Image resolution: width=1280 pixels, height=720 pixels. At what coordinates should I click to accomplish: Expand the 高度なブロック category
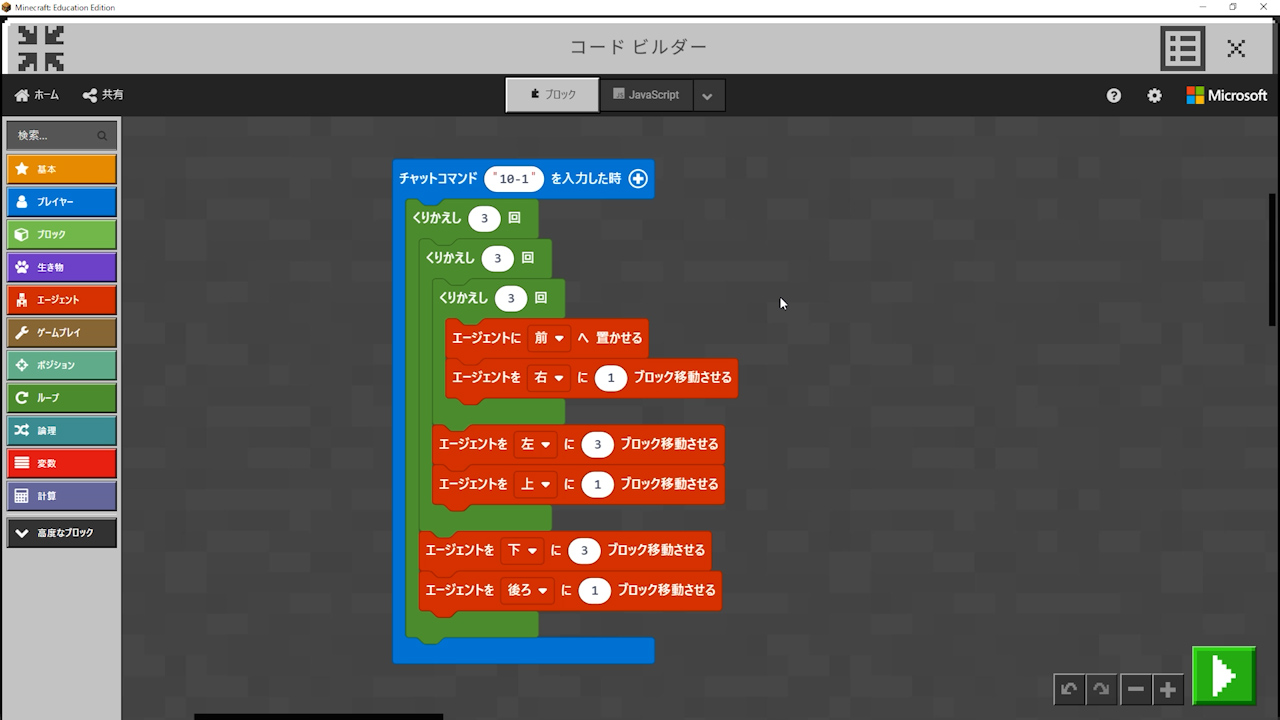pos(61,533)
